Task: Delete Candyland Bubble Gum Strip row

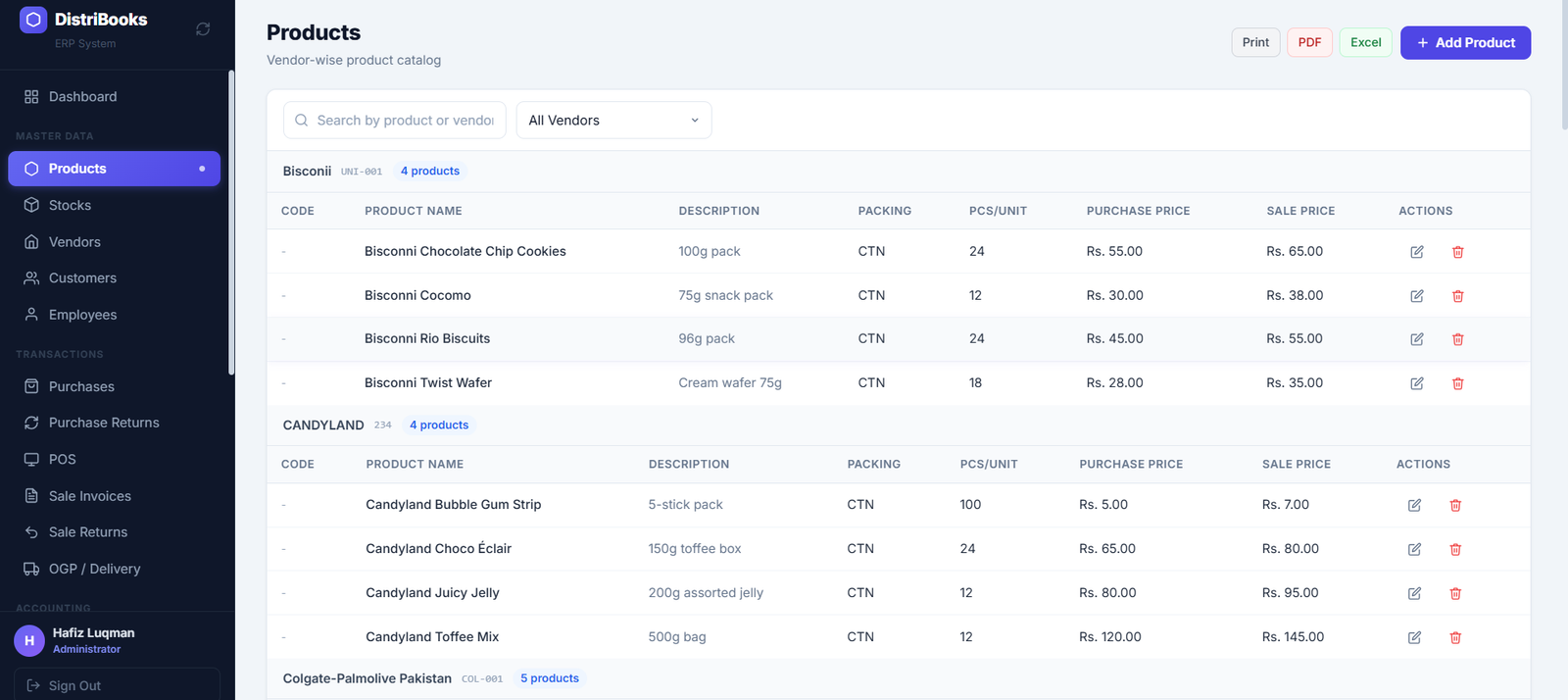Action: click(1455, 505)
